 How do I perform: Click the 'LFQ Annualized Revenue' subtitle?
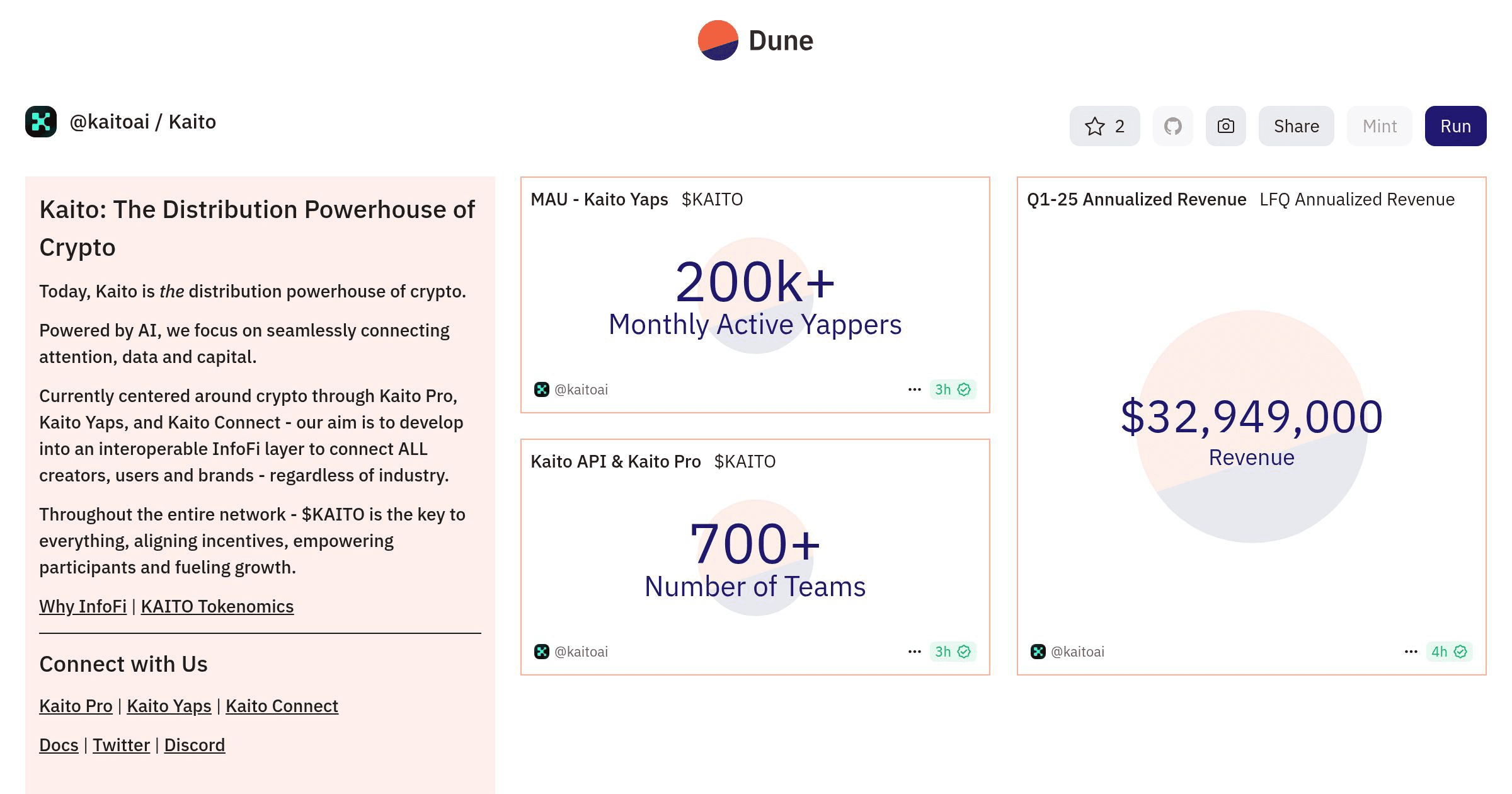click(1357, 199)
